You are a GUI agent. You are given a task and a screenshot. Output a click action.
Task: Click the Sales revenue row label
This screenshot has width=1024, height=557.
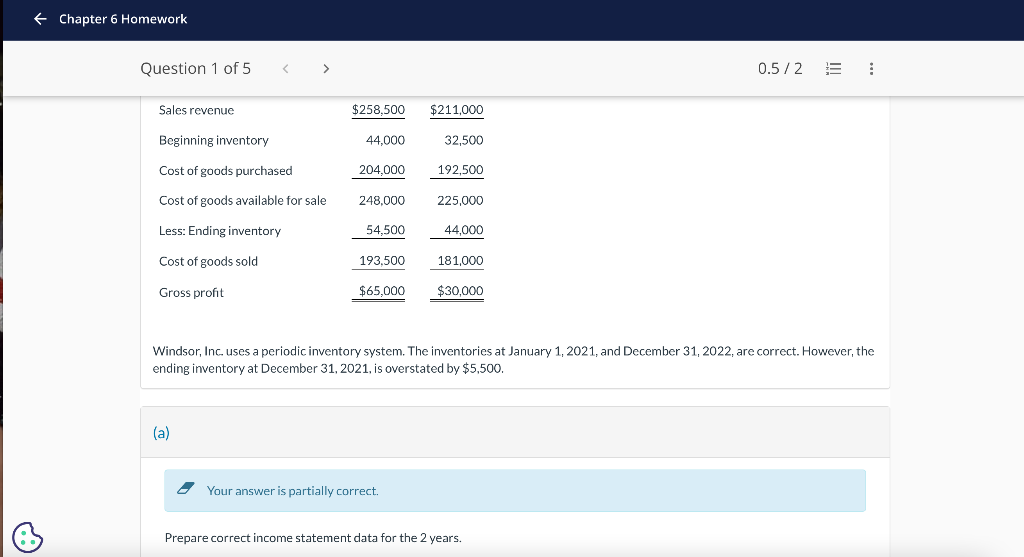coord(196,110)
